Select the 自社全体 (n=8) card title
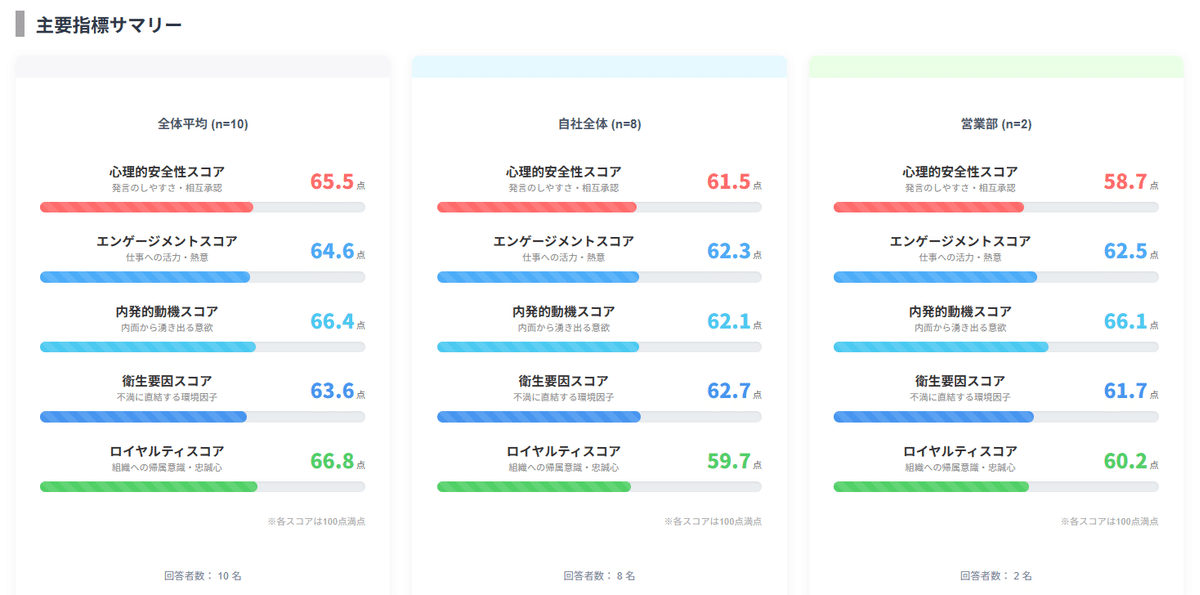 599,124
